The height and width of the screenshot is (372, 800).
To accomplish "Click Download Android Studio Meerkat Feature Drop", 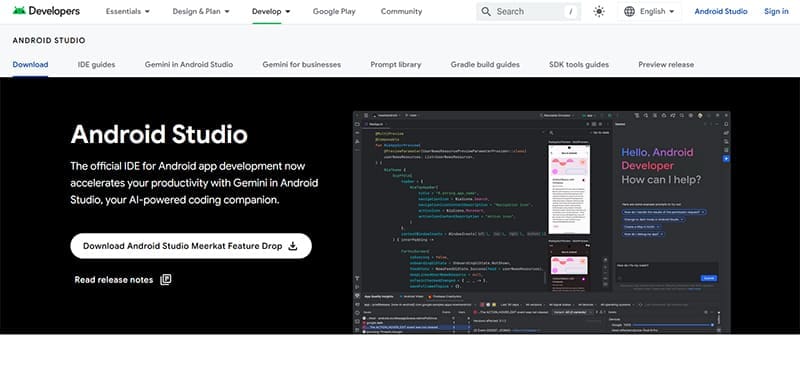I will (191, 246).
